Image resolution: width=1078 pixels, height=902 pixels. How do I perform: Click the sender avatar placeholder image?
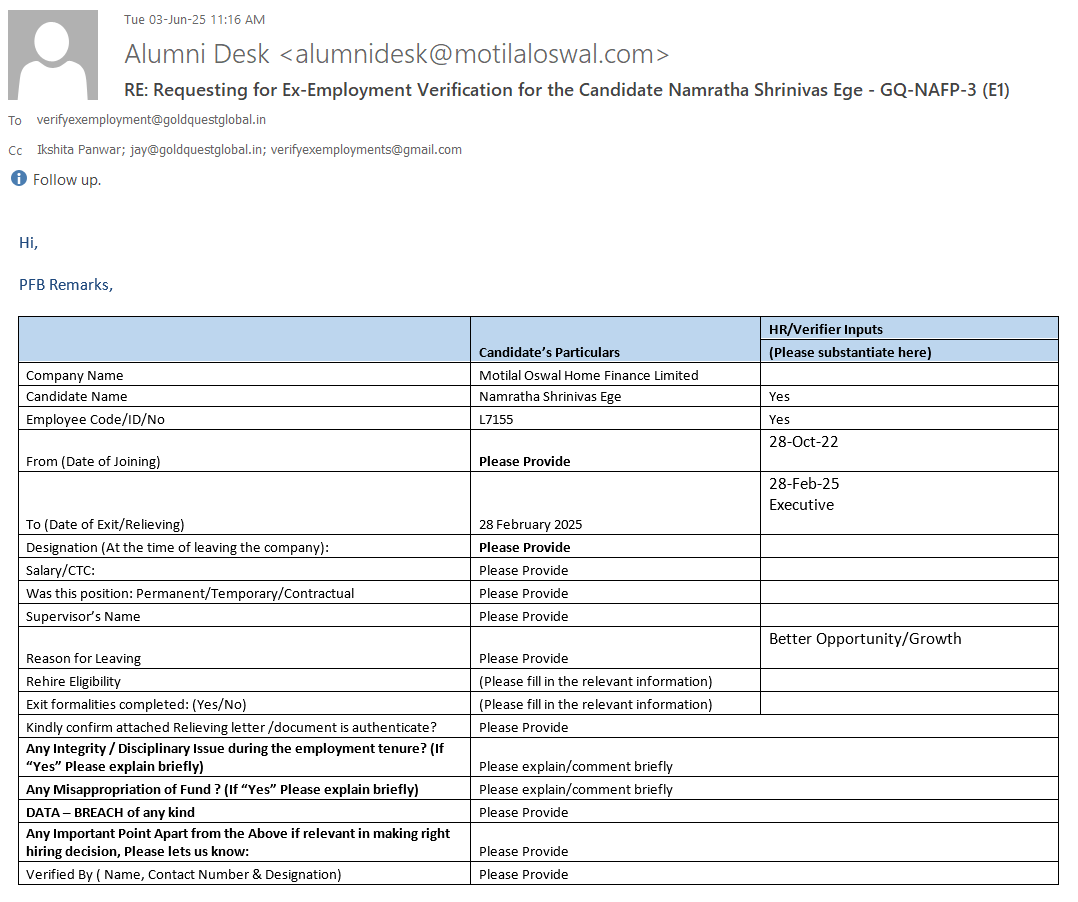53,55
